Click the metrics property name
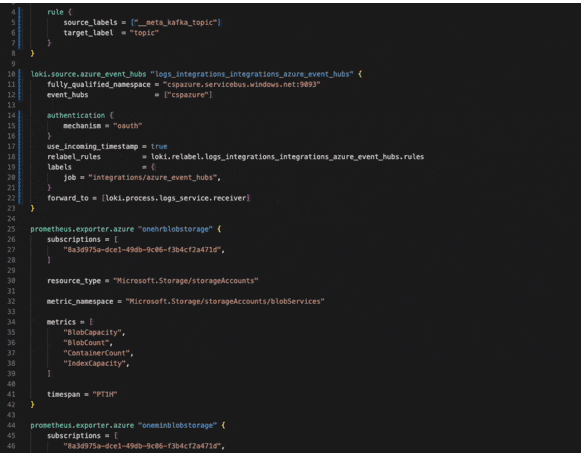Screen dimensions: 581x453 click(61, 322)
